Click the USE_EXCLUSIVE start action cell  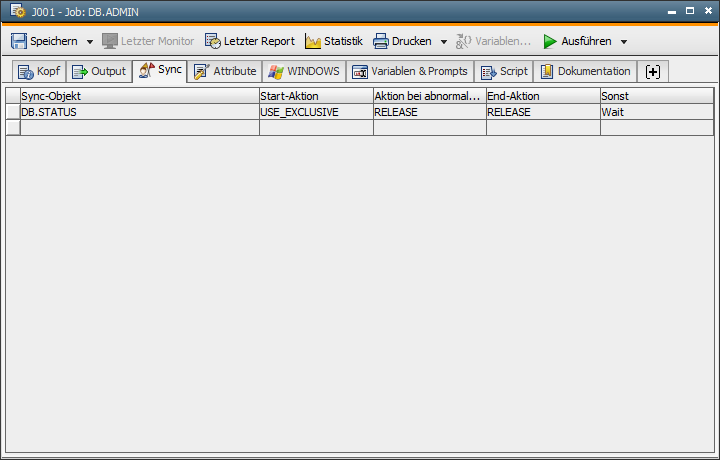(x=315, y=112)
